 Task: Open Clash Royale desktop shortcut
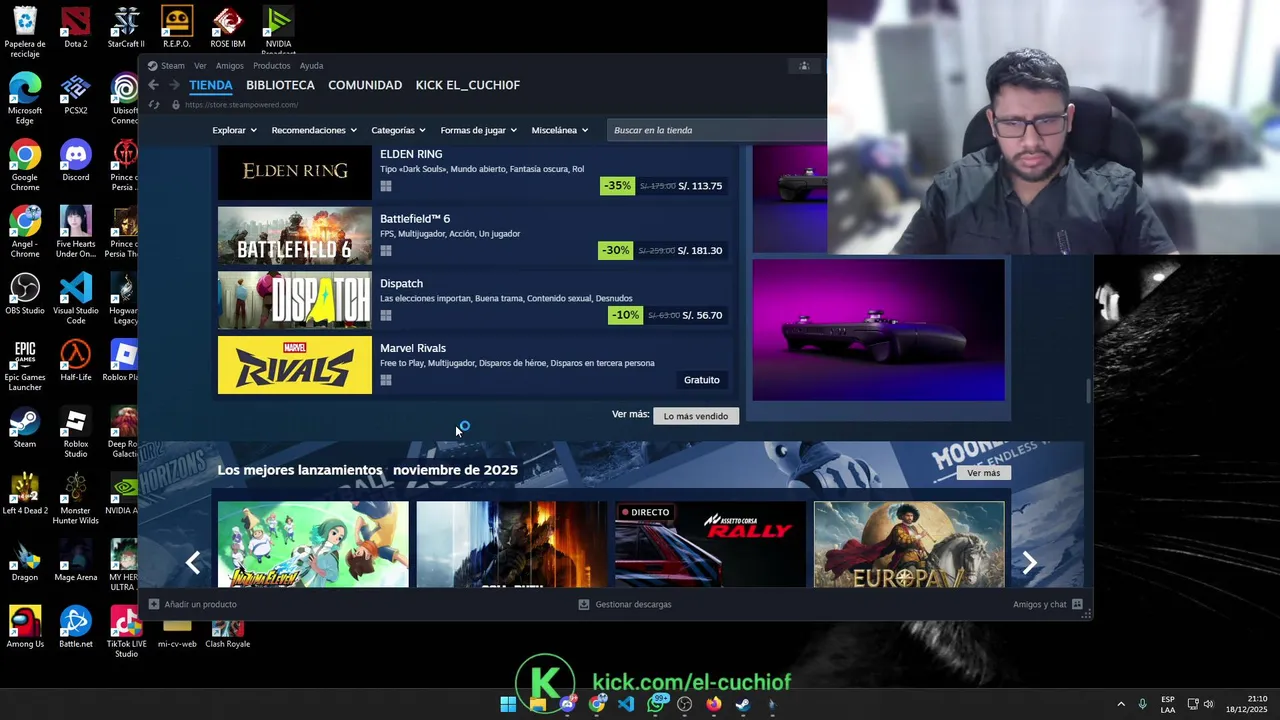pos(228,632)
